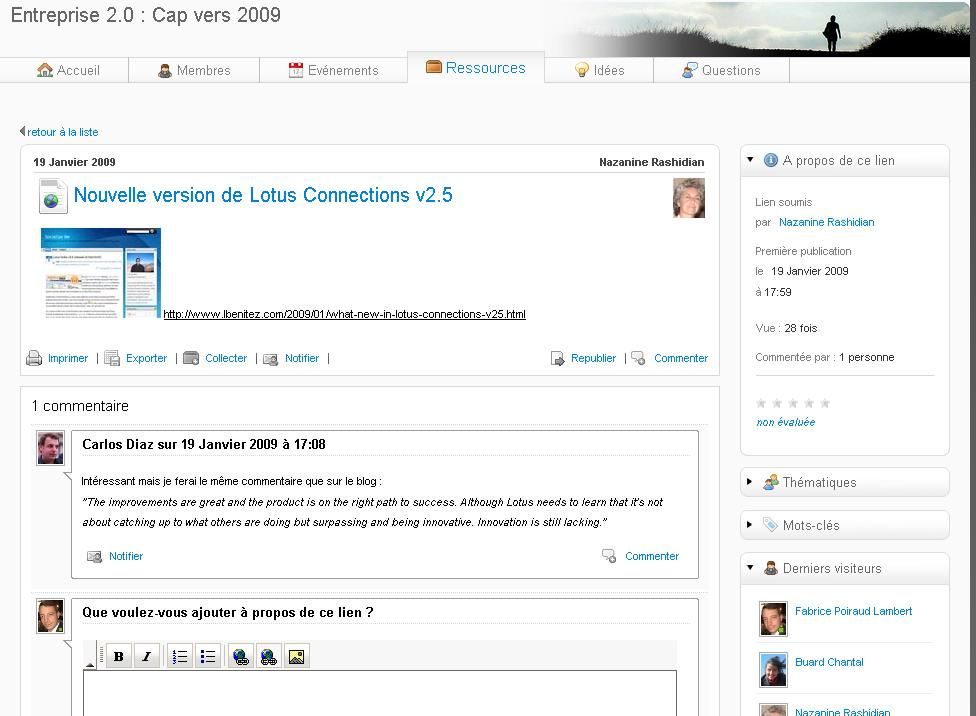
Task: Insert a hyperlink in the comment
Action: pos(241,656)
